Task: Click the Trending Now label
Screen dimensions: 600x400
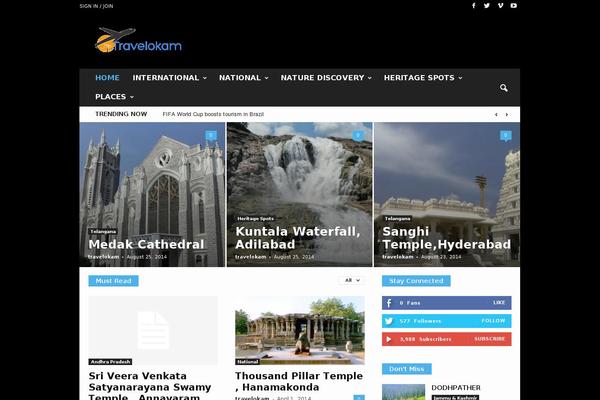Action: click(x=121, y=114)
